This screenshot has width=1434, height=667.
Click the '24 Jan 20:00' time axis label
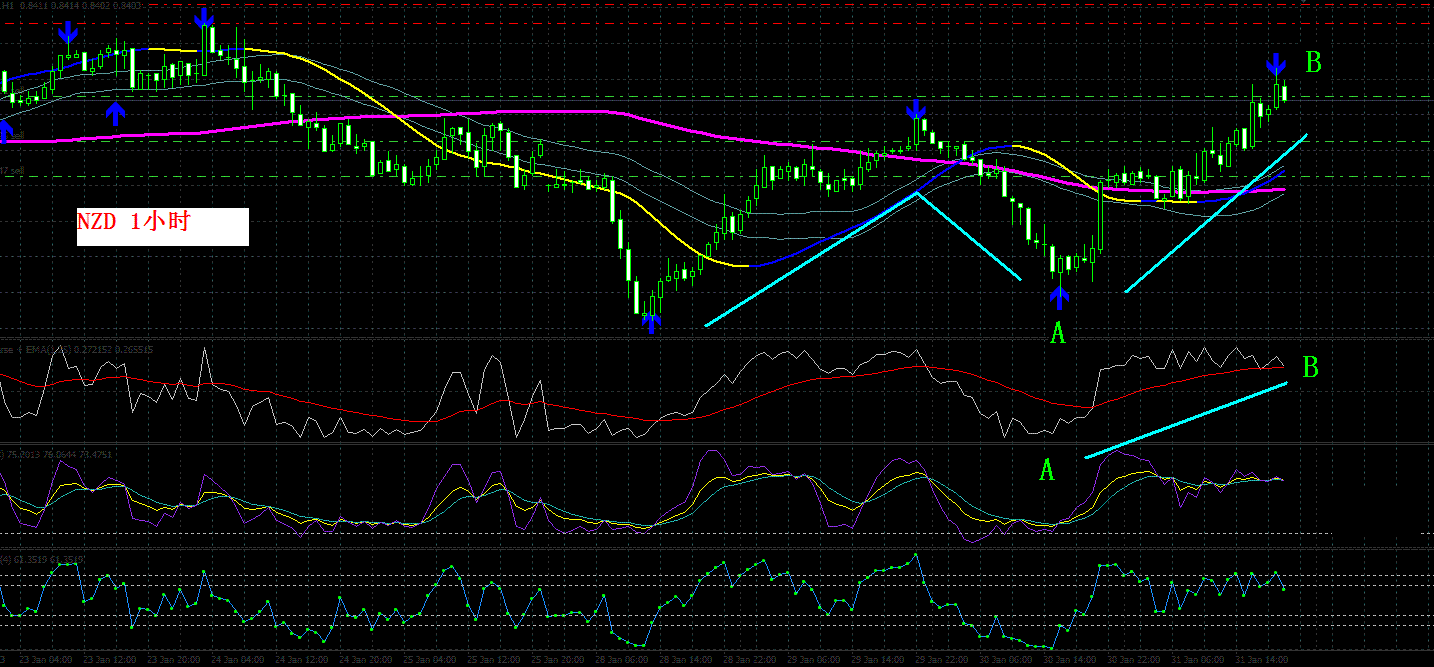click(366, 659)
